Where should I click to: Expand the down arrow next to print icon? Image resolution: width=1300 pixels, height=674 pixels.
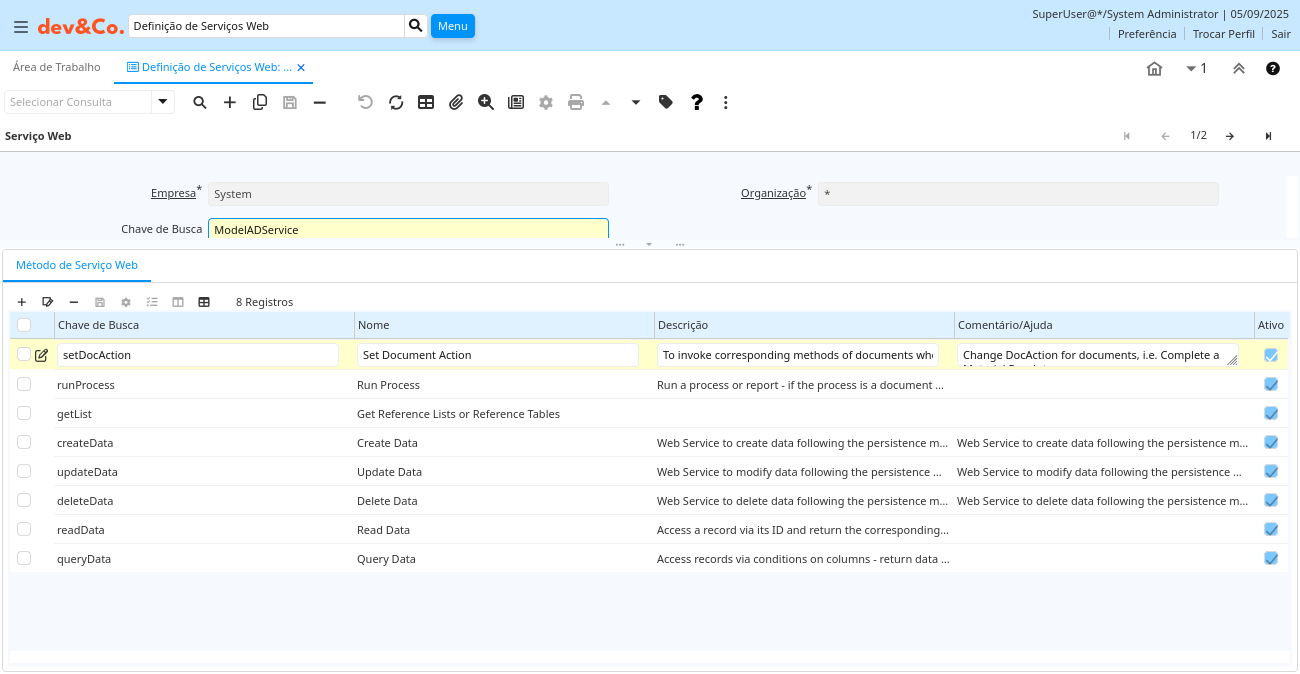click(x=636, y=102)
